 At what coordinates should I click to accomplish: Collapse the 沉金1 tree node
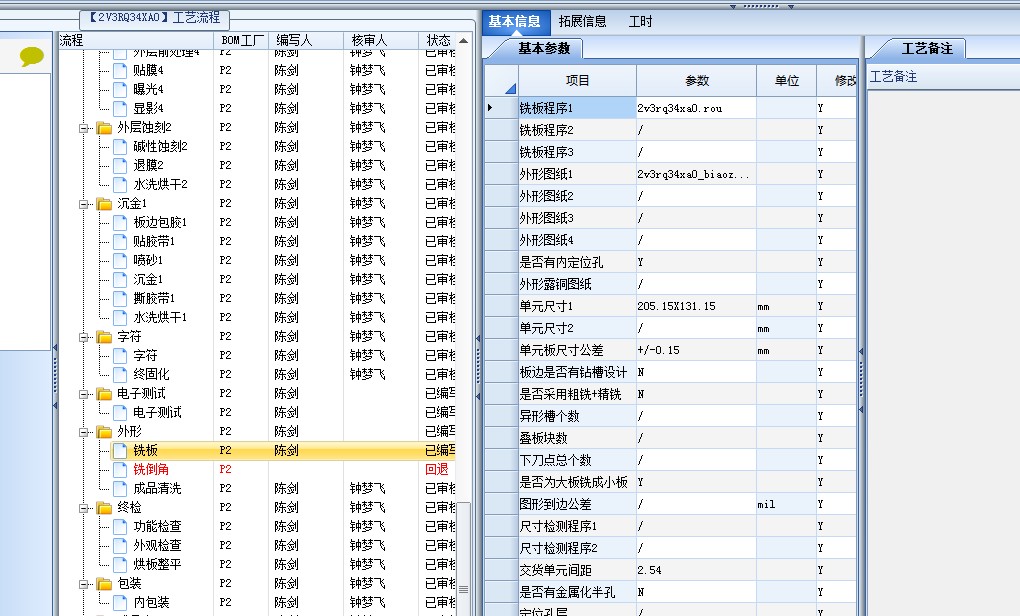click(84, 204)
